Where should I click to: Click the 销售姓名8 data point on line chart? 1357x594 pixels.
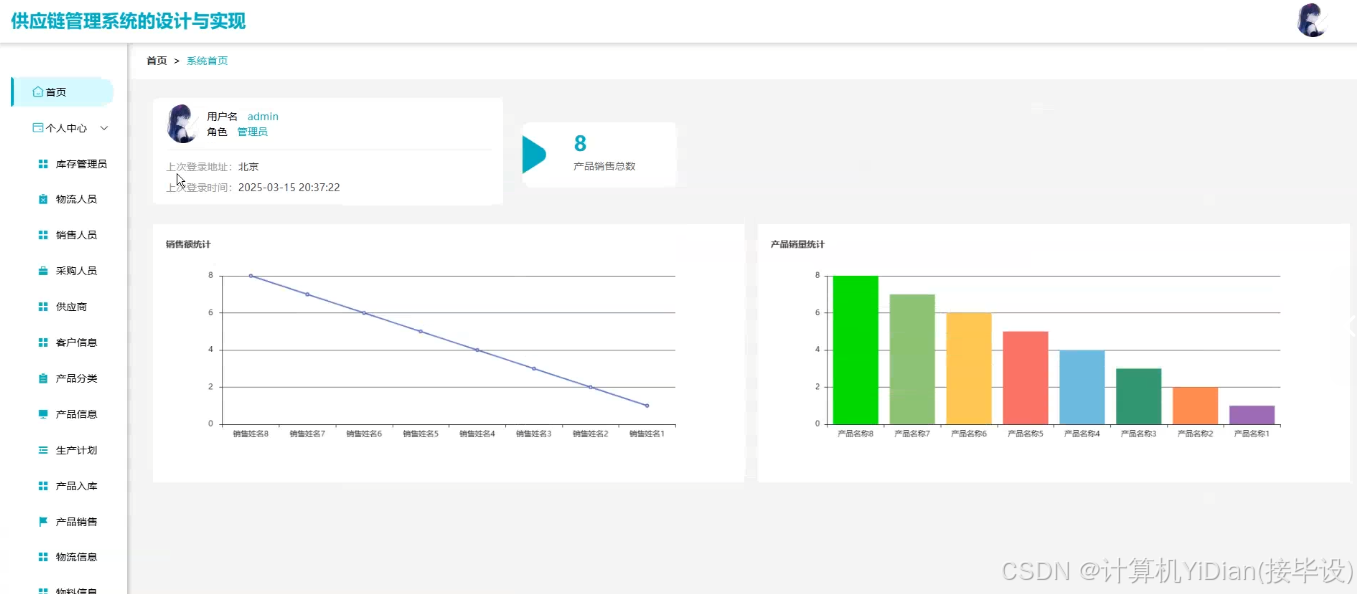pyautogui.click(x=250, y=276)
